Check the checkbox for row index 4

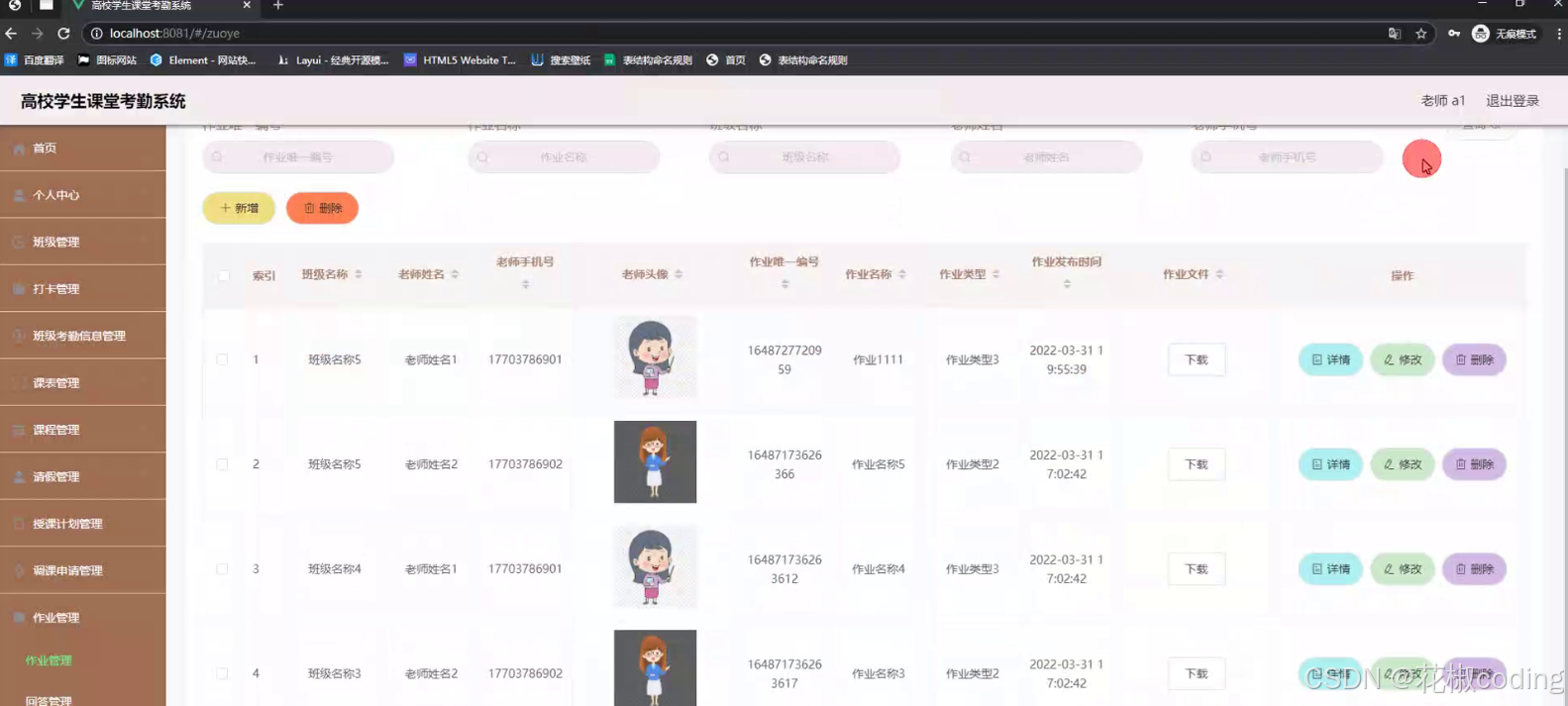coord(222,673)
